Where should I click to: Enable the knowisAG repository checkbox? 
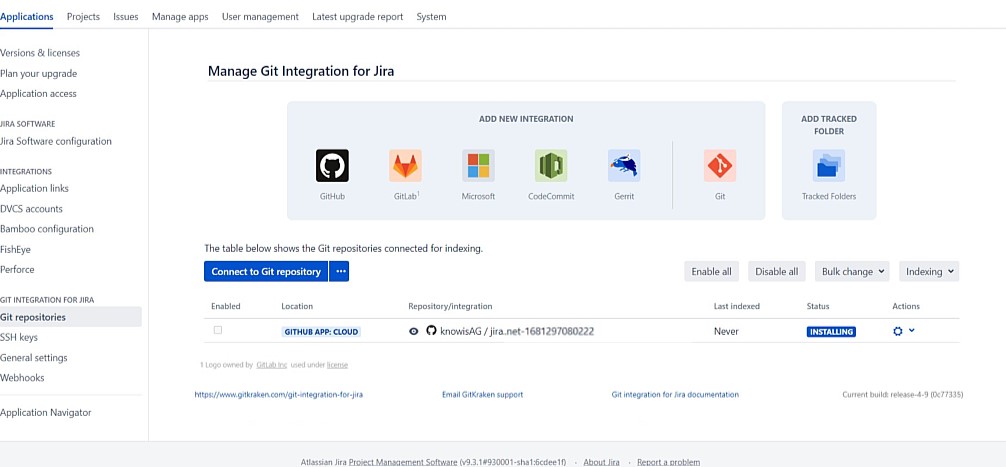pyautogui.click(x=217, y=330)
